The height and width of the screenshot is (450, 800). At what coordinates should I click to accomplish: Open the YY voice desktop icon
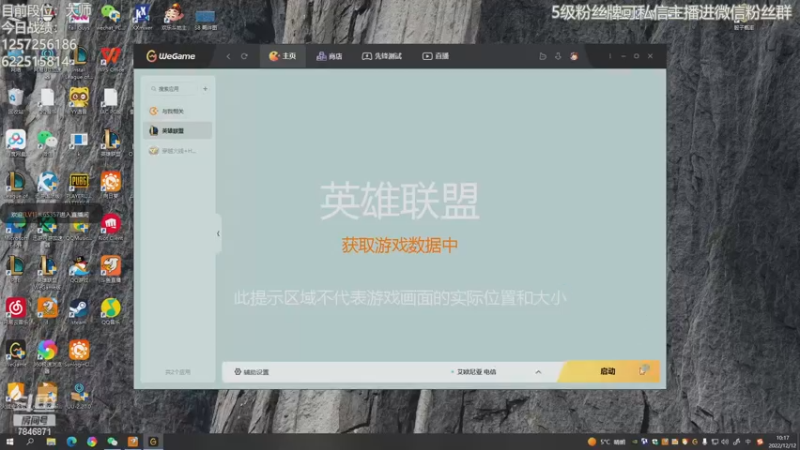click(79, 99)
